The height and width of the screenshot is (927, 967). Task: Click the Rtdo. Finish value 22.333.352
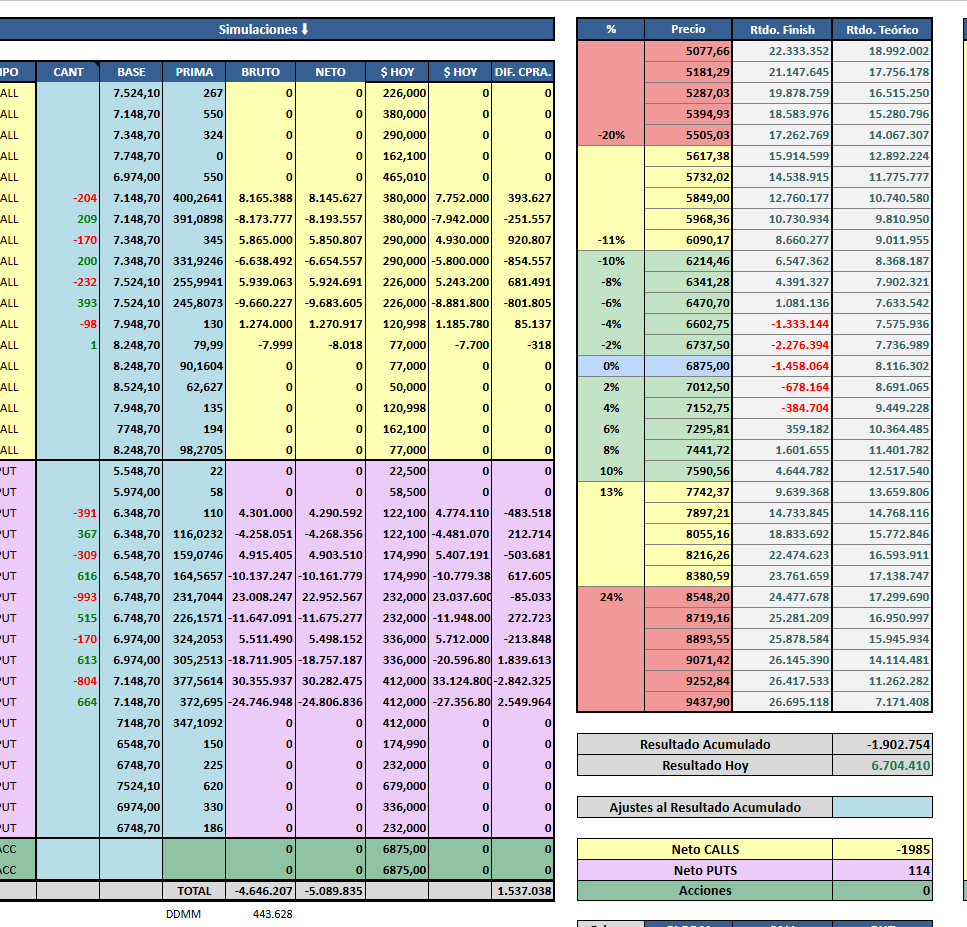pyautogui.click(x=782, y=51)
